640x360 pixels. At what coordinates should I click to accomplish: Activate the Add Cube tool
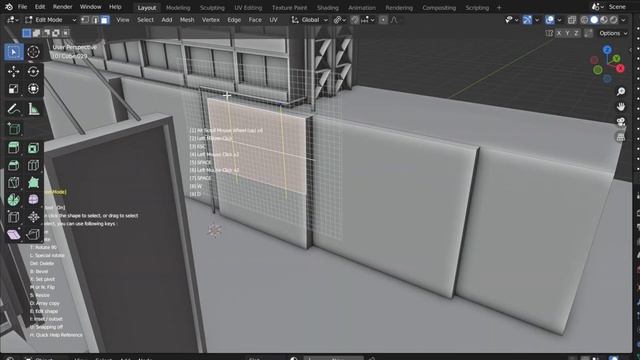(x=14, y=129)
